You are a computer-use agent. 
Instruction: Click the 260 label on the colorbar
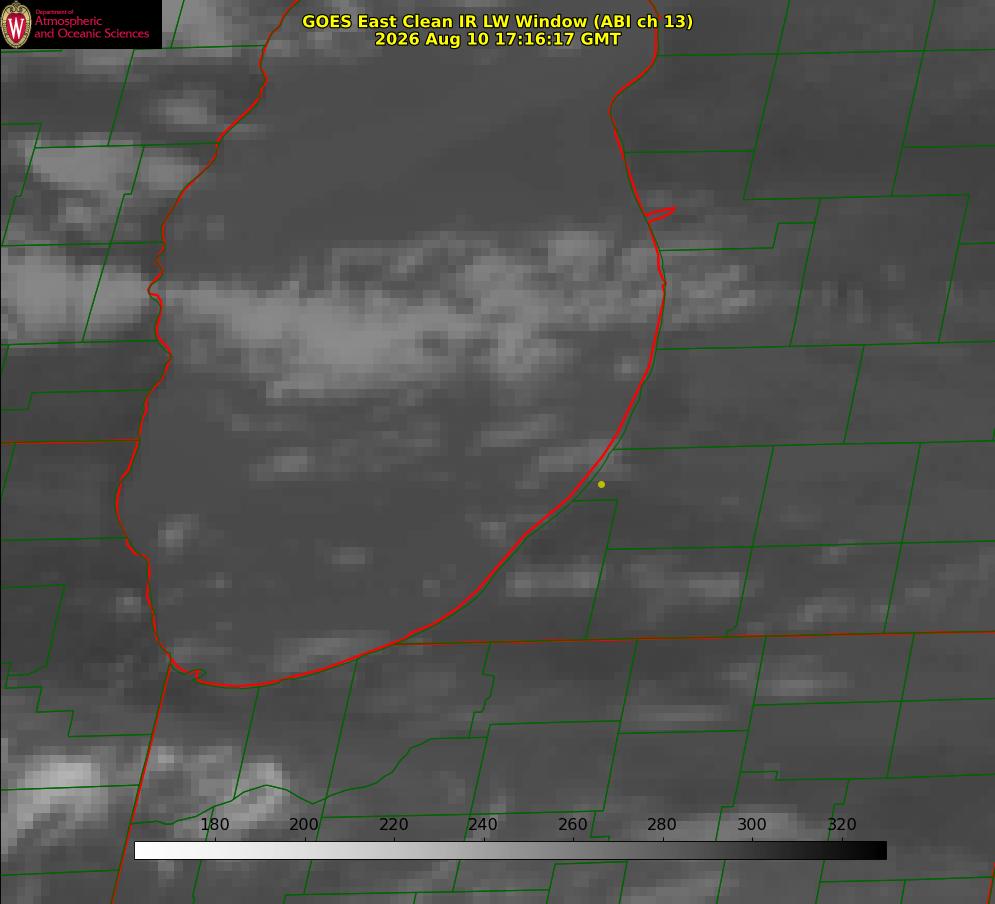[572, 824]
